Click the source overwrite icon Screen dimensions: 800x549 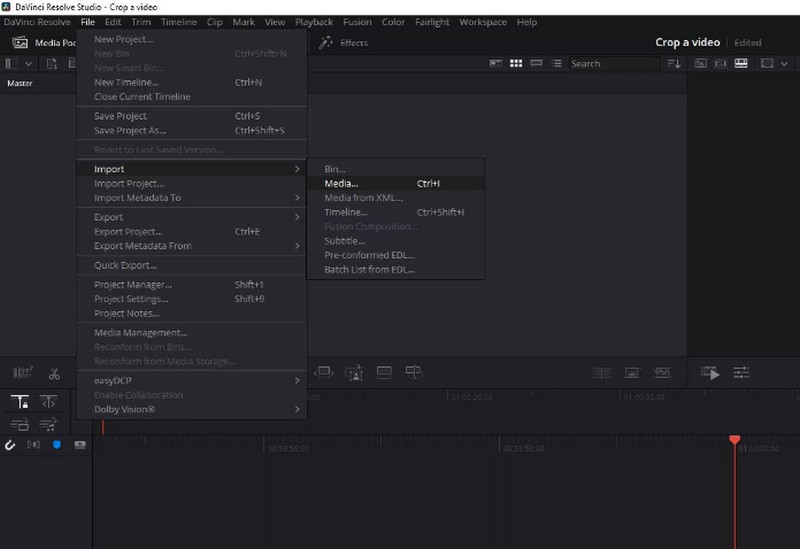414,372
